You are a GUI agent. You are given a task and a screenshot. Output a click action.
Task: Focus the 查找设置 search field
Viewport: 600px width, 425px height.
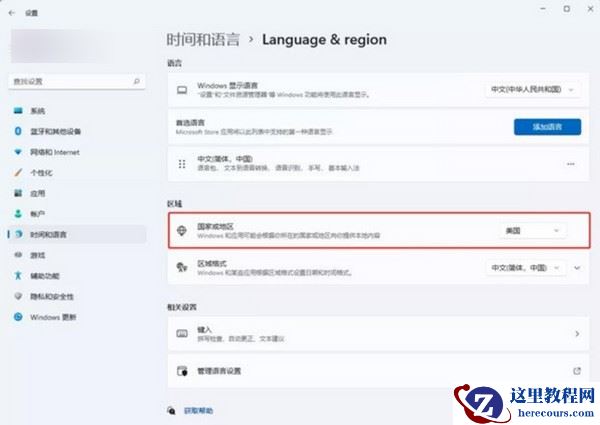[x=77, y=81]
